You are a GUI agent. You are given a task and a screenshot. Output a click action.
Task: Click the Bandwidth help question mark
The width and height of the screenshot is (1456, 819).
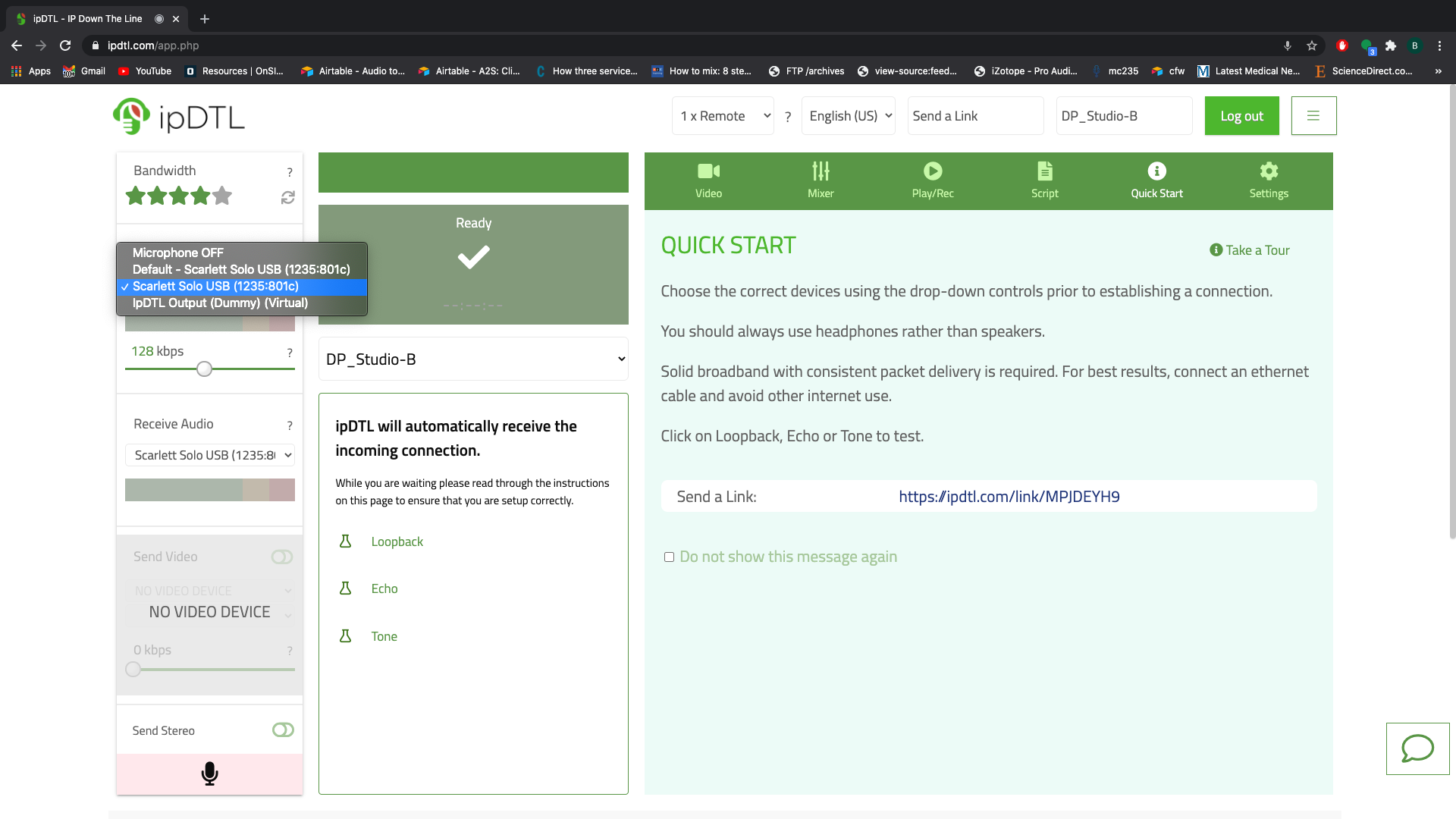click(x=290, y=172)
